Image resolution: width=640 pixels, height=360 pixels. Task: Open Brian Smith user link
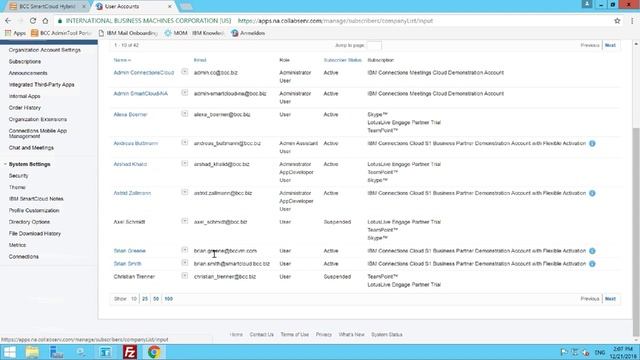click(127, 264)
